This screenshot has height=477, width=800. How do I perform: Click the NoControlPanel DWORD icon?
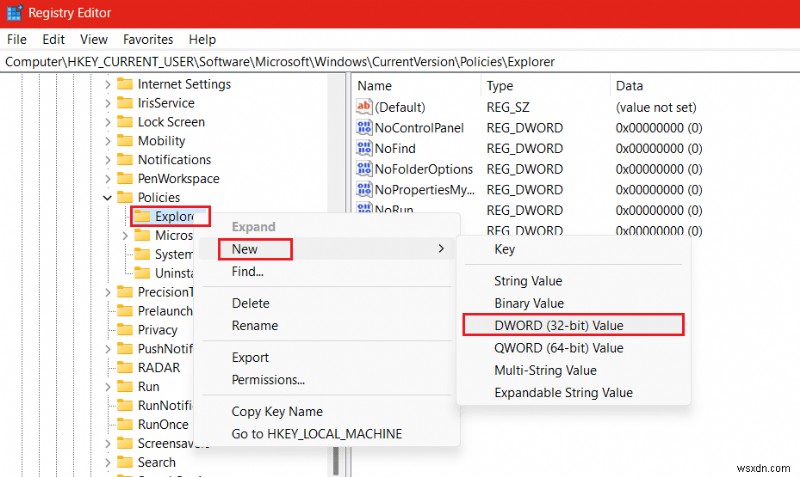364,127
